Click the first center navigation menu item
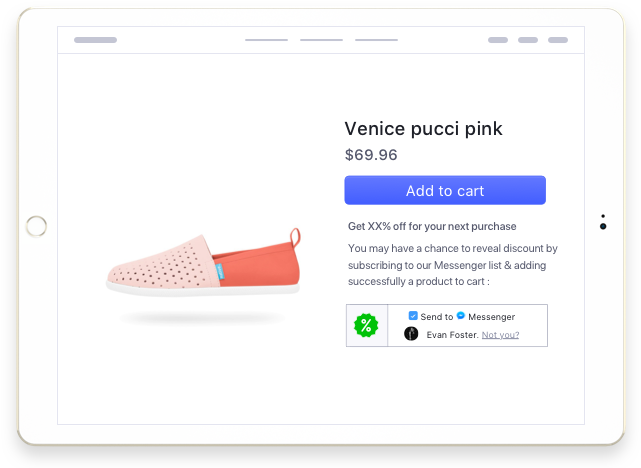 click(266, 40)
